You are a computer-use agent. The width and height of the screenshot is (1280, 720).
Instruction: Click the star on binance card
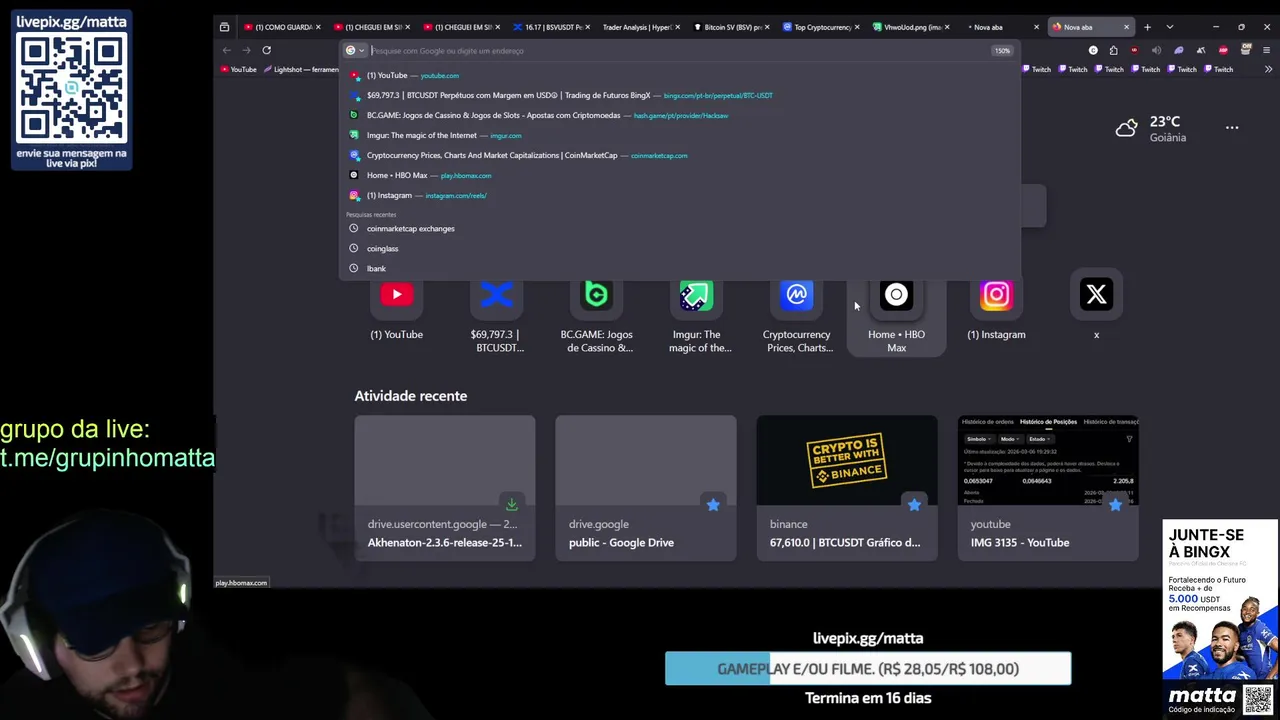[914, 505]
